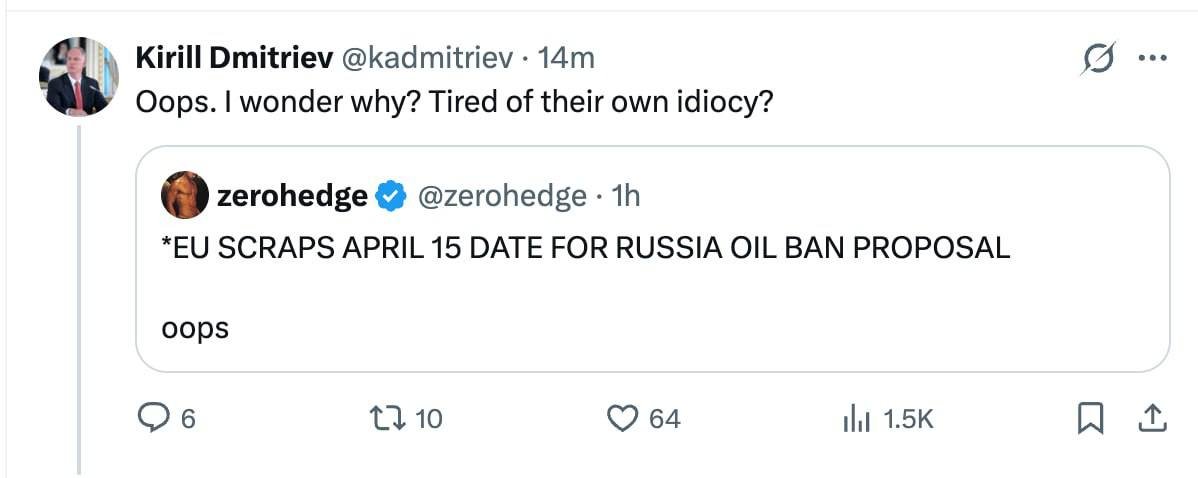Open the Grok explain icon
The height and width of the screenshot is (478, 1198).
[1097, 60]
